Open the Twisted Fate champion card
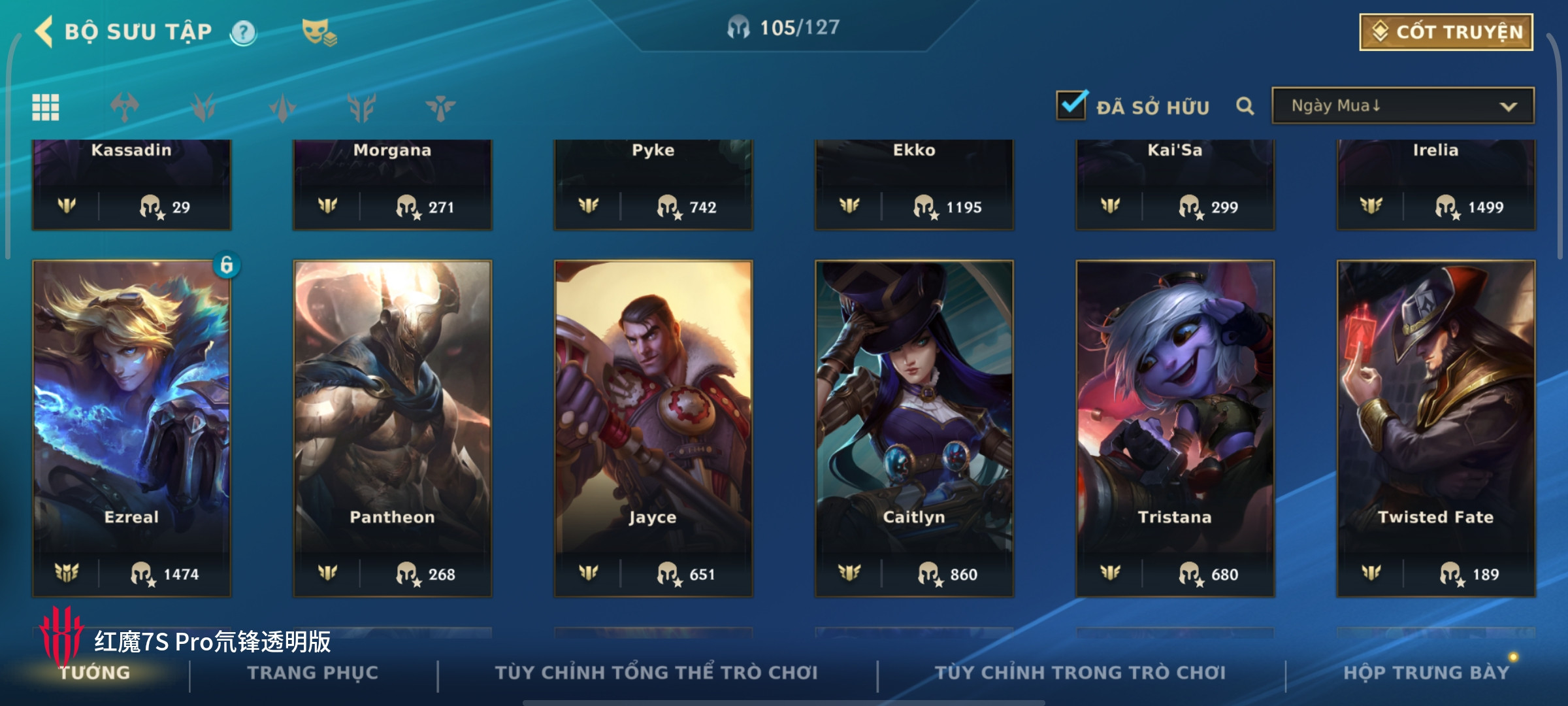 pyautogui.click(x=1436, y=428)
